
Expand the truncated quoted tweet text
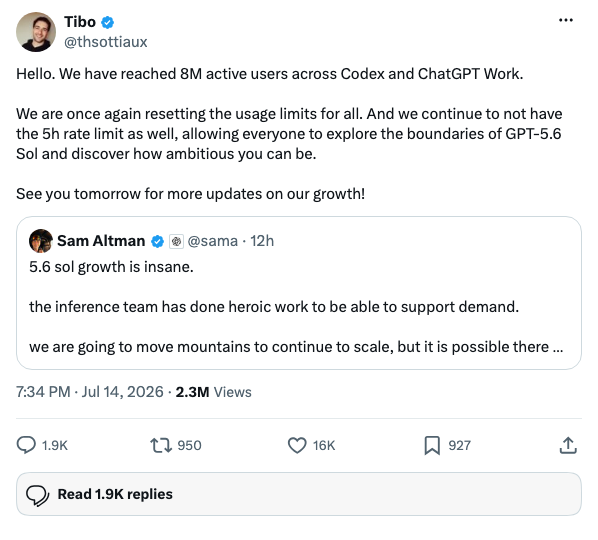pos(557,347)
